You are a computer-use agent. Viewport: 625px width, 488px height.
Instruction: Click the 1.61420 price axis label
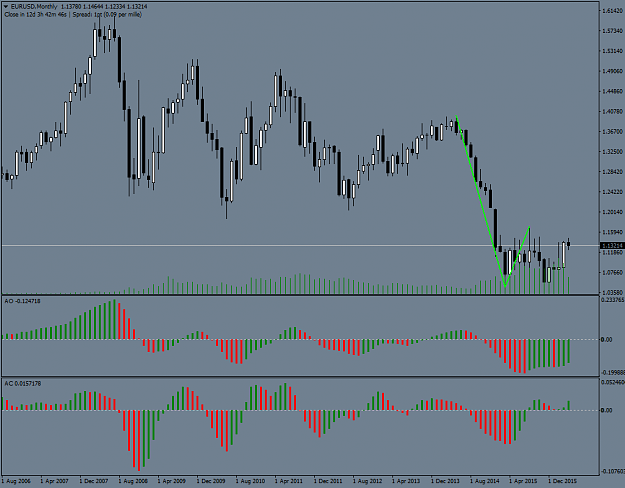(613, 11)
